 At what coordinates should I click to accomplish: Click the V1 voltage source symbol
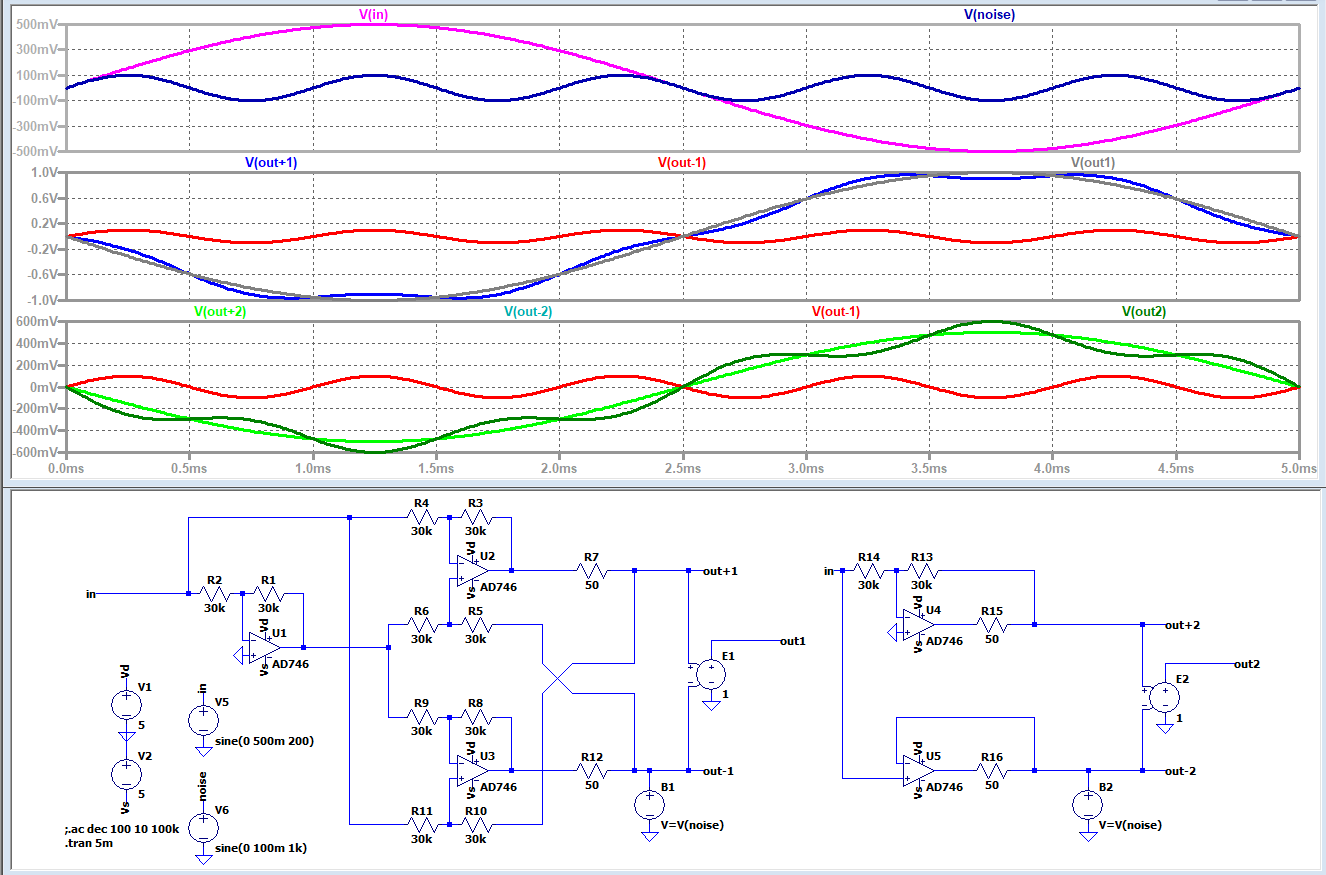[126, 705]
